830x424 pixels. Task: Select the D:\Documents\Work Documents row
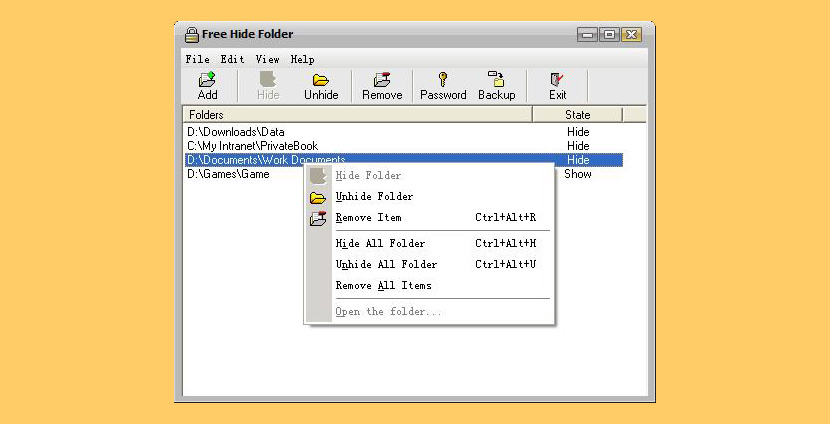pos(403,160)
